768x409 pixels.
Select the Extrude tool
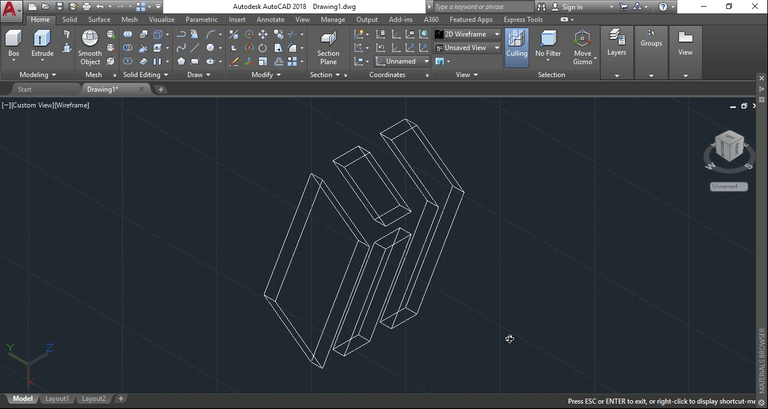tap(42, 43)
